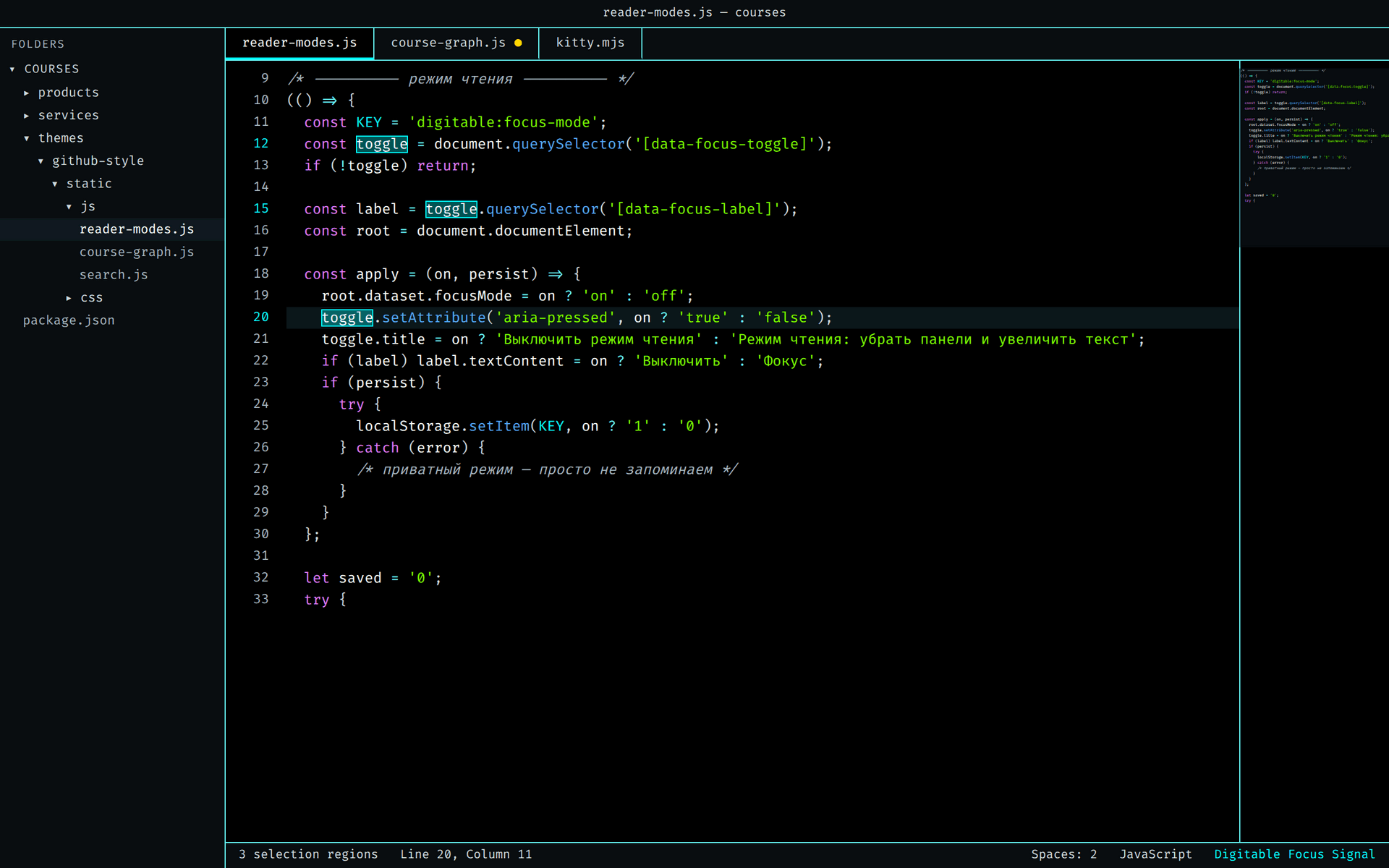Click Digitable Focus Signal in status bar
1389x868 pixels.
pyautogui.click(x=1294, y=854)
